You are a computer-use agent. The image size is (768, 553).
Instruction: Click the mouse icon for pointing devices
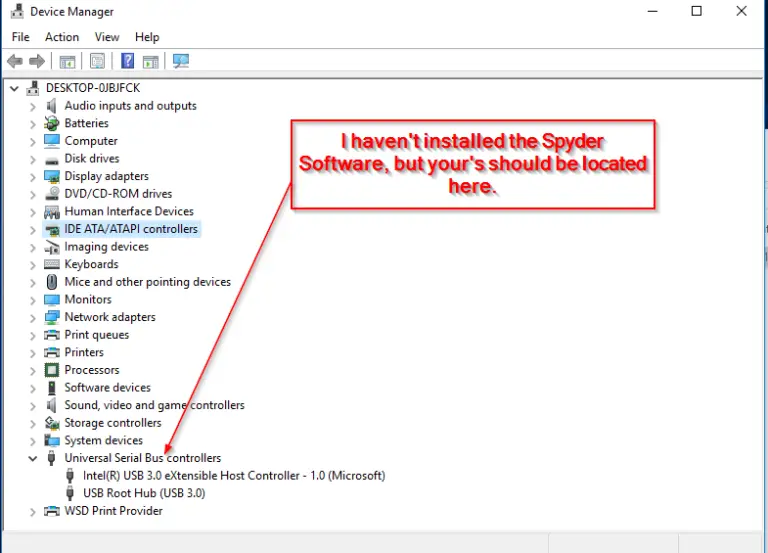(51, 282)
